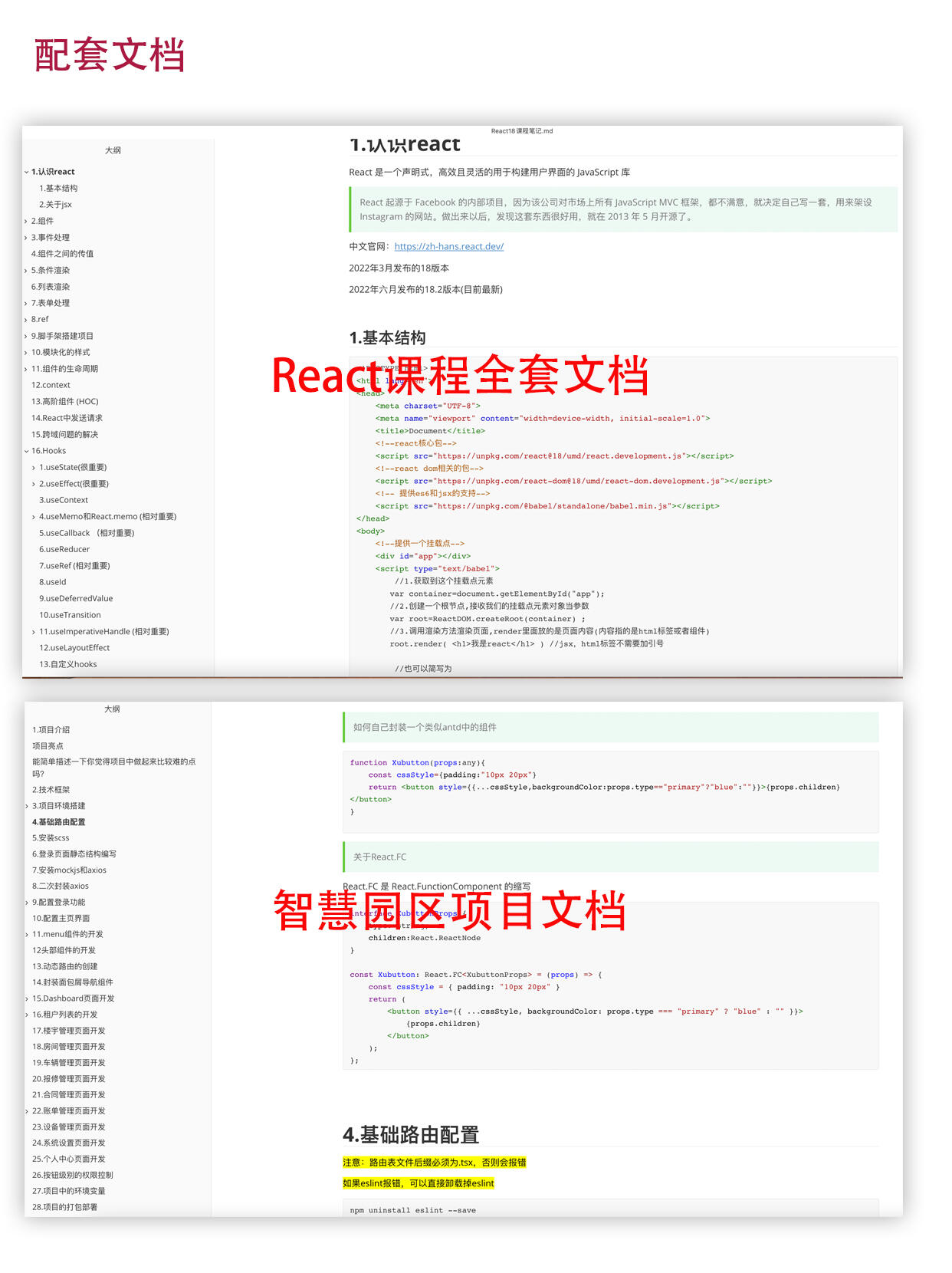
Task: Open 1.项目介绍 in project outline
Action: (51, 730)
